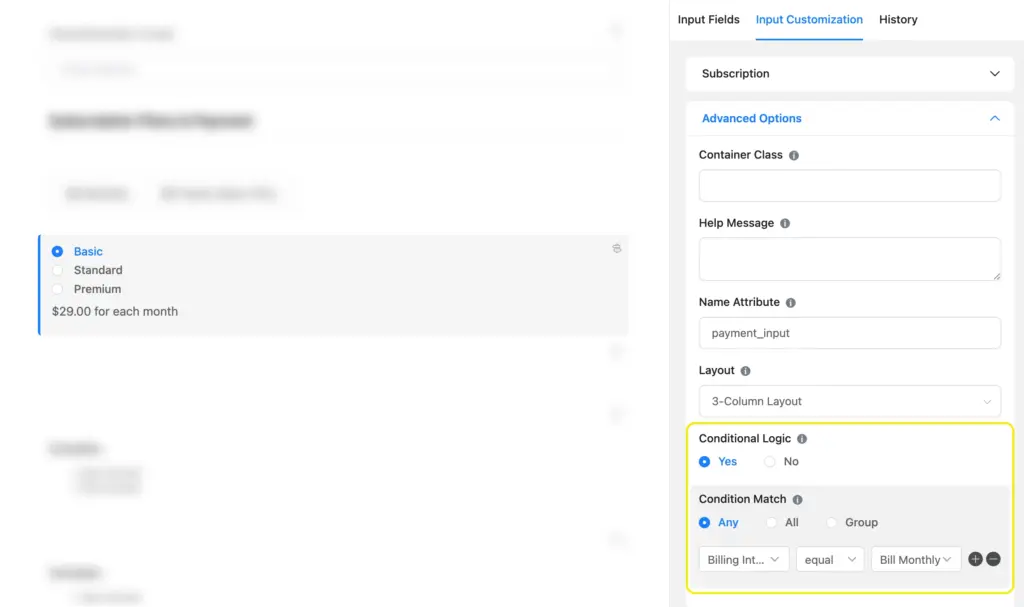Image resolution: width=1024 pixels, height=607 pixels.
Task: Select the All condition match option
Action: tap(771, 523)
